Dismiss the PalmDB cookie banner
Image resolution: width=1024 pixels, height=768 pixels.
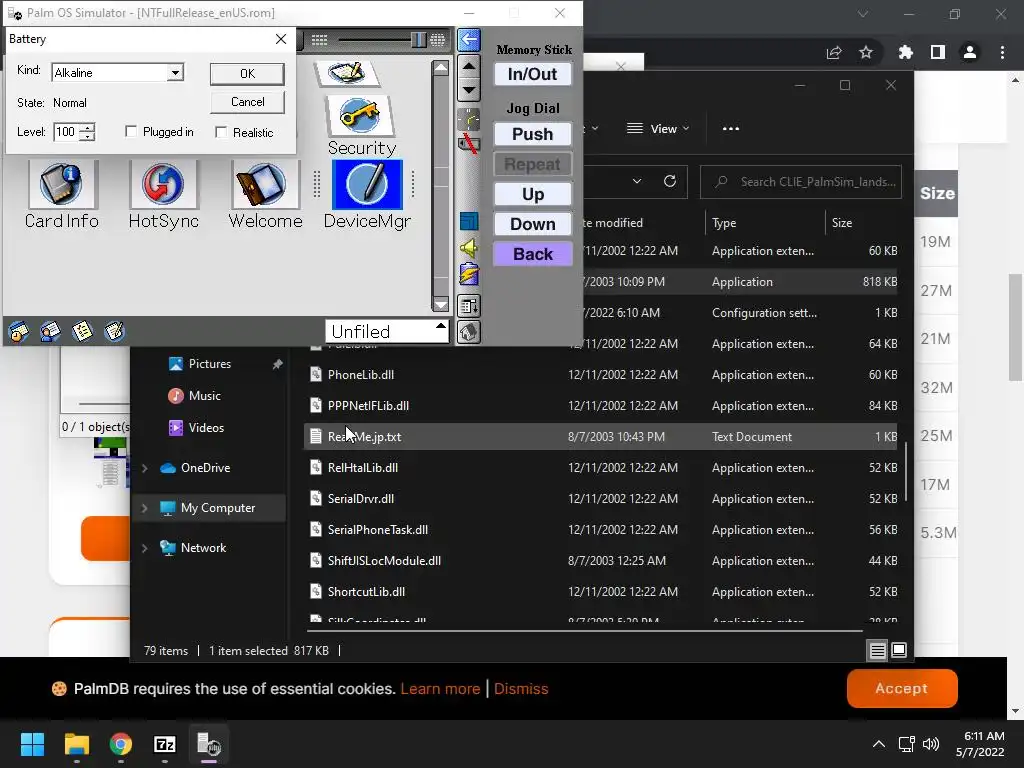(x=520, y=689)
